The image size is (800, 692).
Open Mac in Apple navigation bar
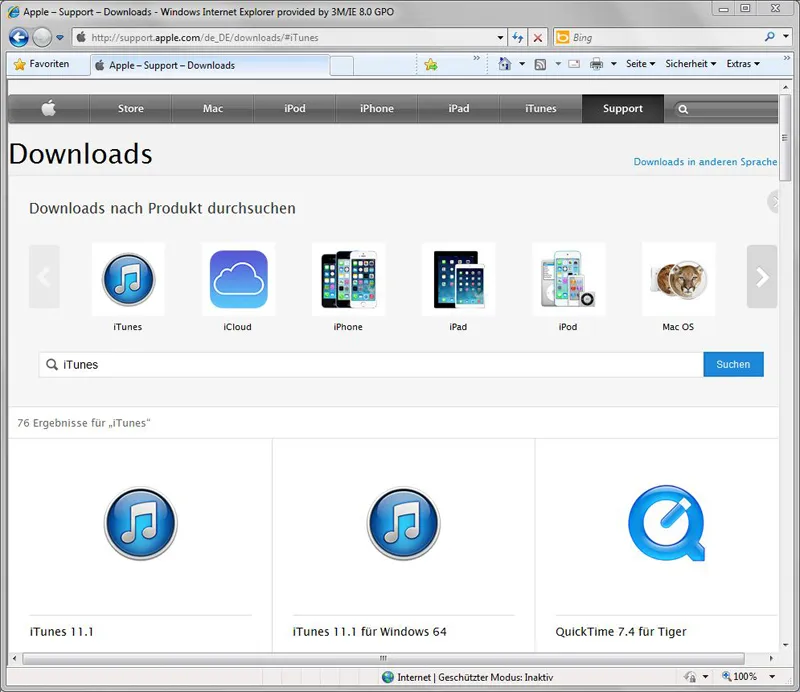click(213, 108)
